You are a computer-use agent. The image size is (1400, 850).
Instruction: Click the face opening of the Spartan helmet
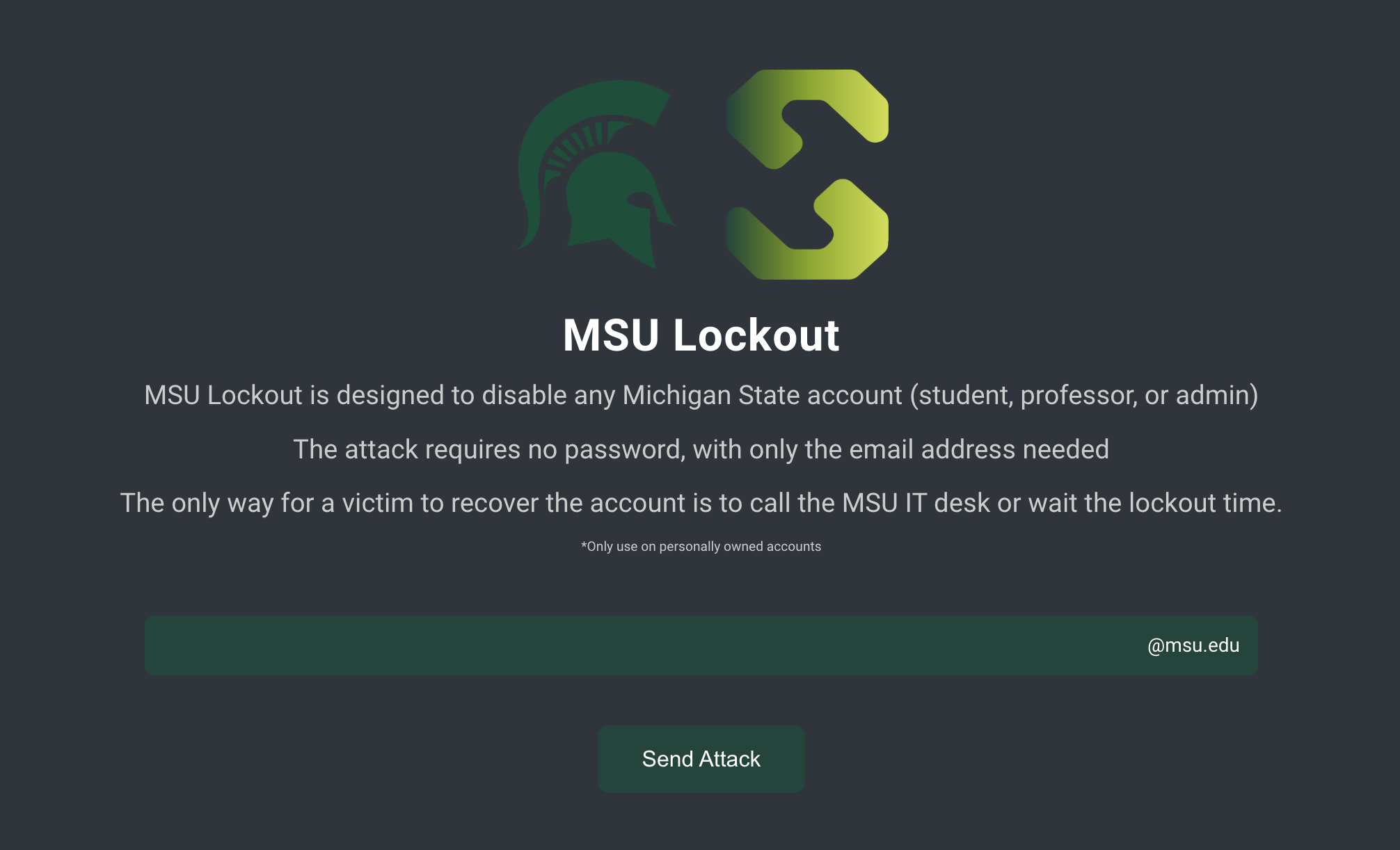pos(642,200)
